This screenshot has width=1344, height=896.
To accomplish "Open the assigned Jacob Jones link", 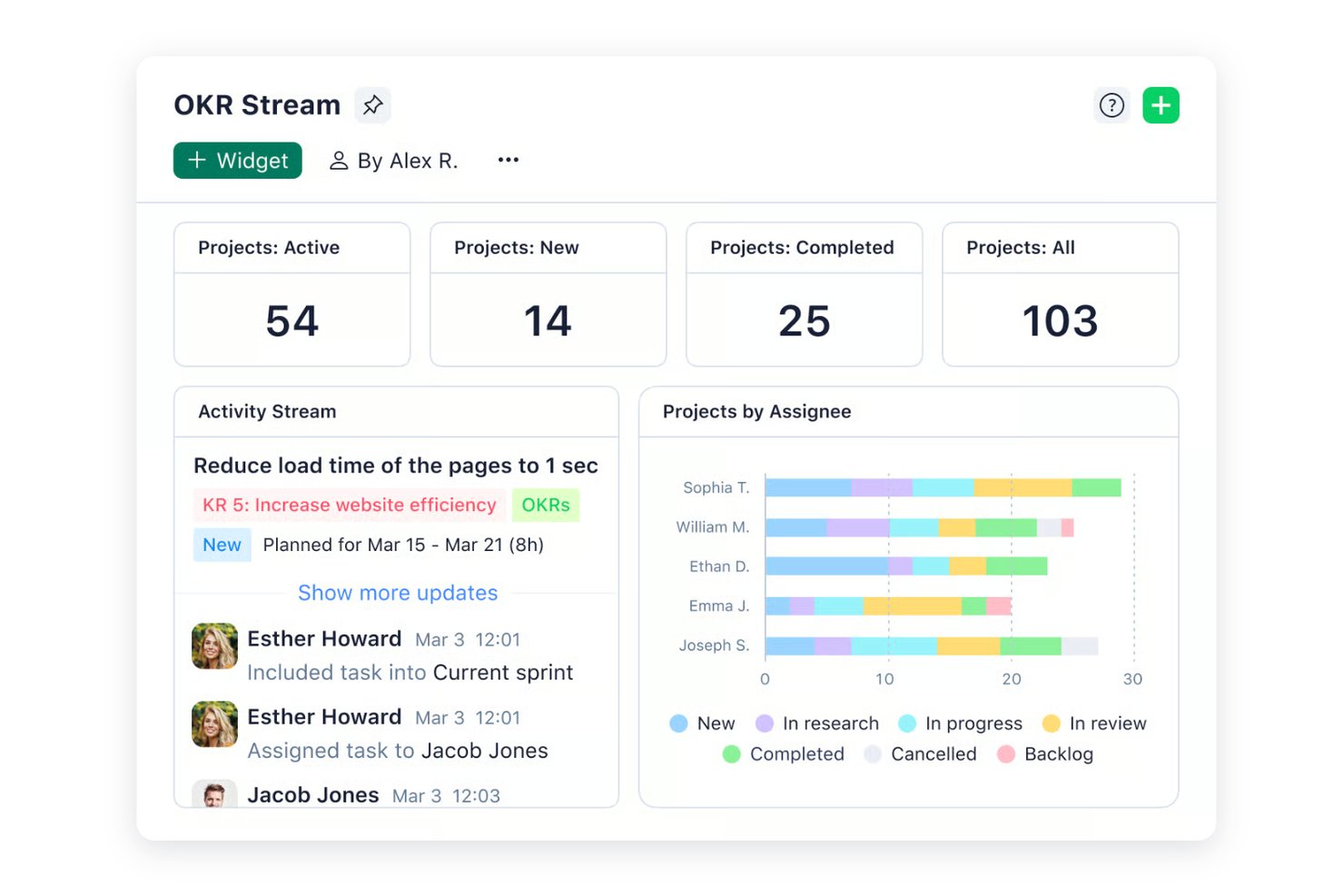I will pyautogui.click(x=485, y=751).
